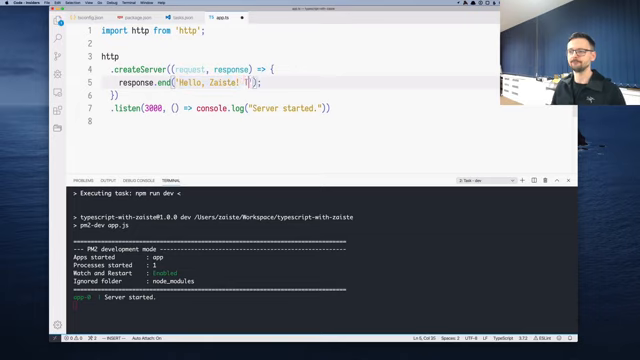Screen dimensions: 640x360
Task: Click the errors and warnings count indicator
Action: click(73, 338)
